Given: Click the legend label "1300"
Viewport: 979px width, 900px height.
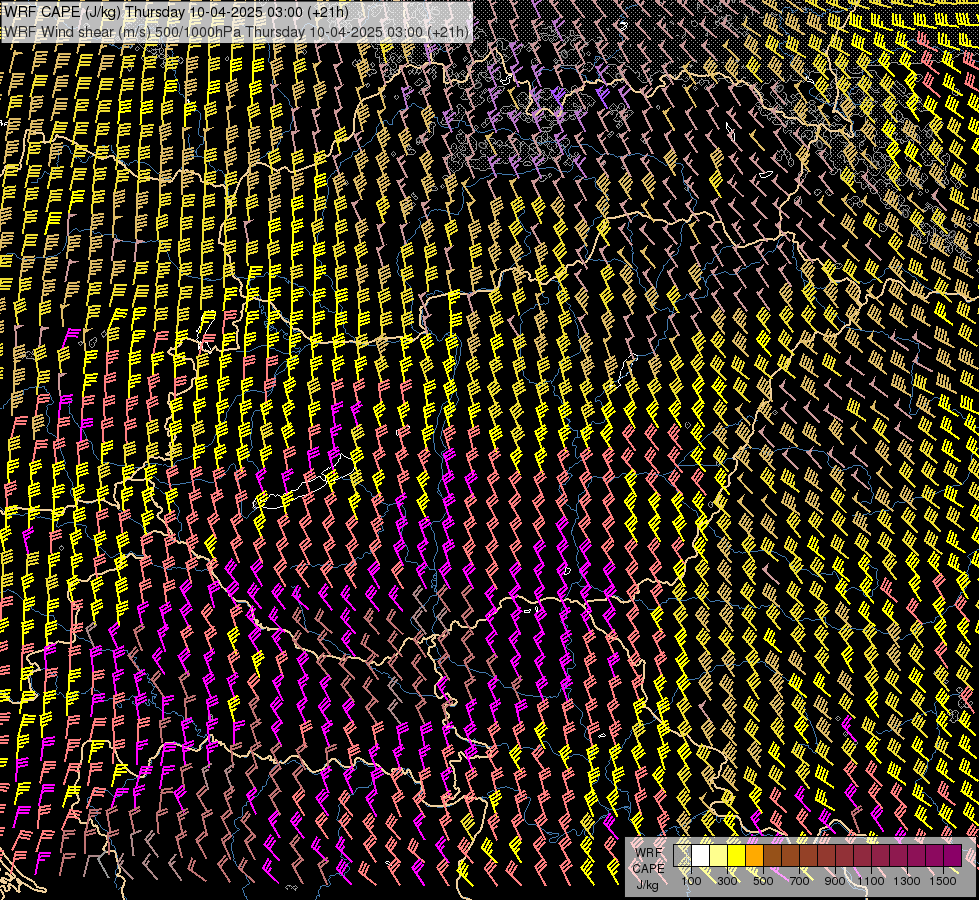Looking at the screenshot, I should (907, 881).
